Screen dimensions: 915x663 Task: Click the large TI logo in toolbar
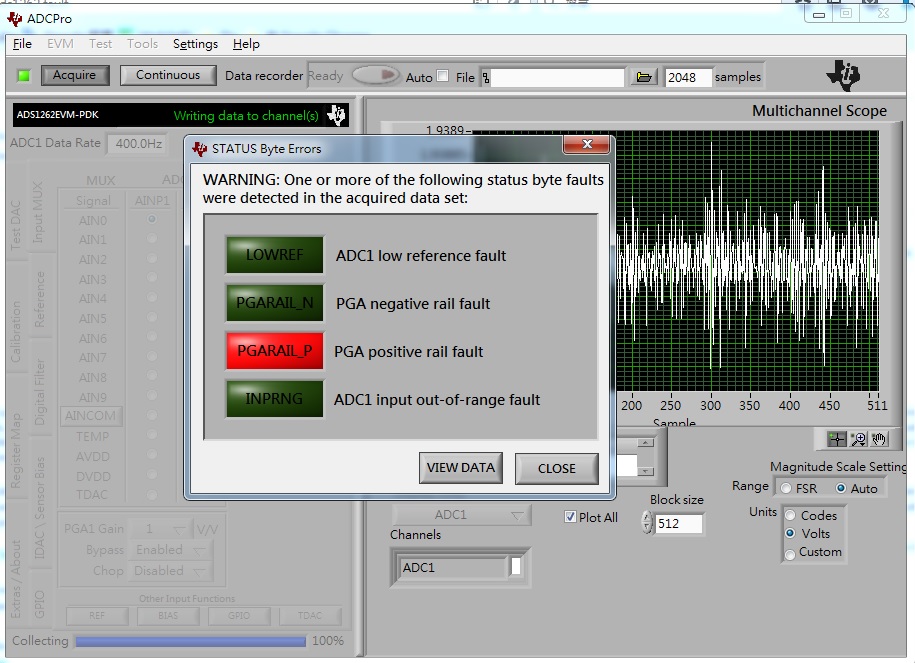[x=844, y=75]
